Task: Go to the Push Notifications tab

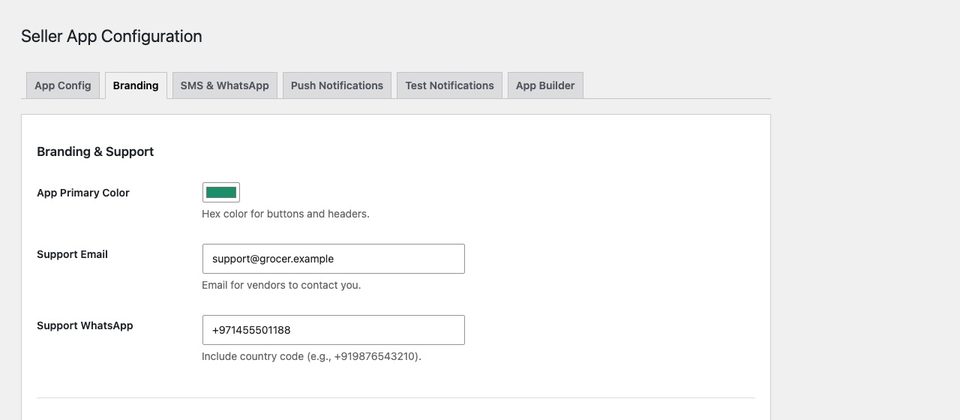Action: pos(337,86)
